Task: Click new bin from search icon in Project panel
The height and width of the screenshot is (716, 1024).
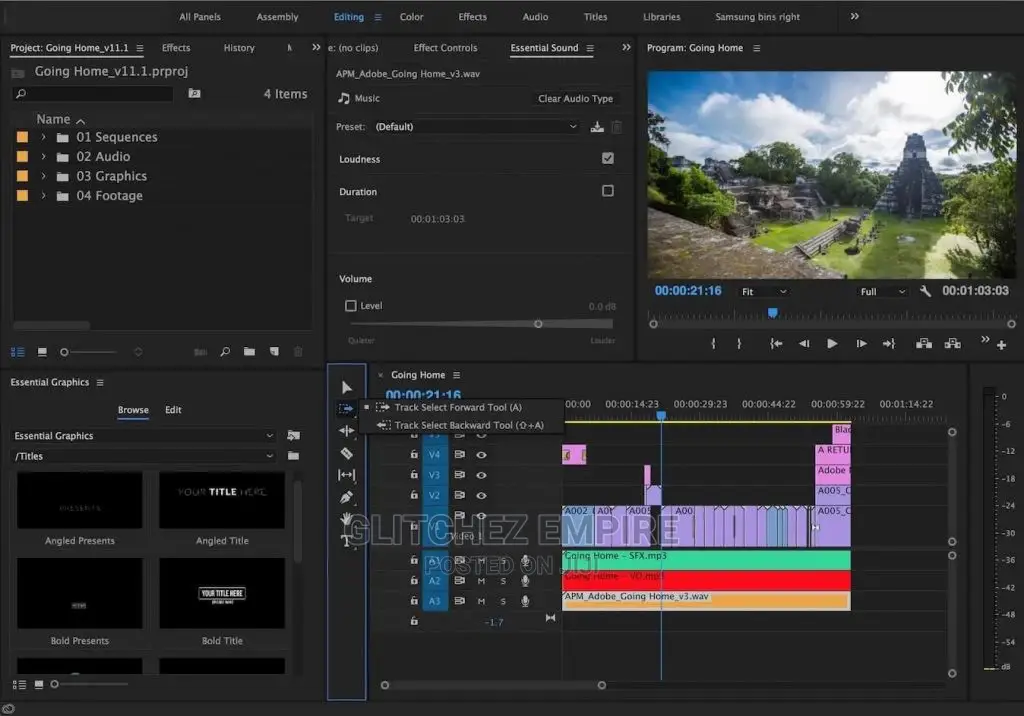Action: point(195,93)
